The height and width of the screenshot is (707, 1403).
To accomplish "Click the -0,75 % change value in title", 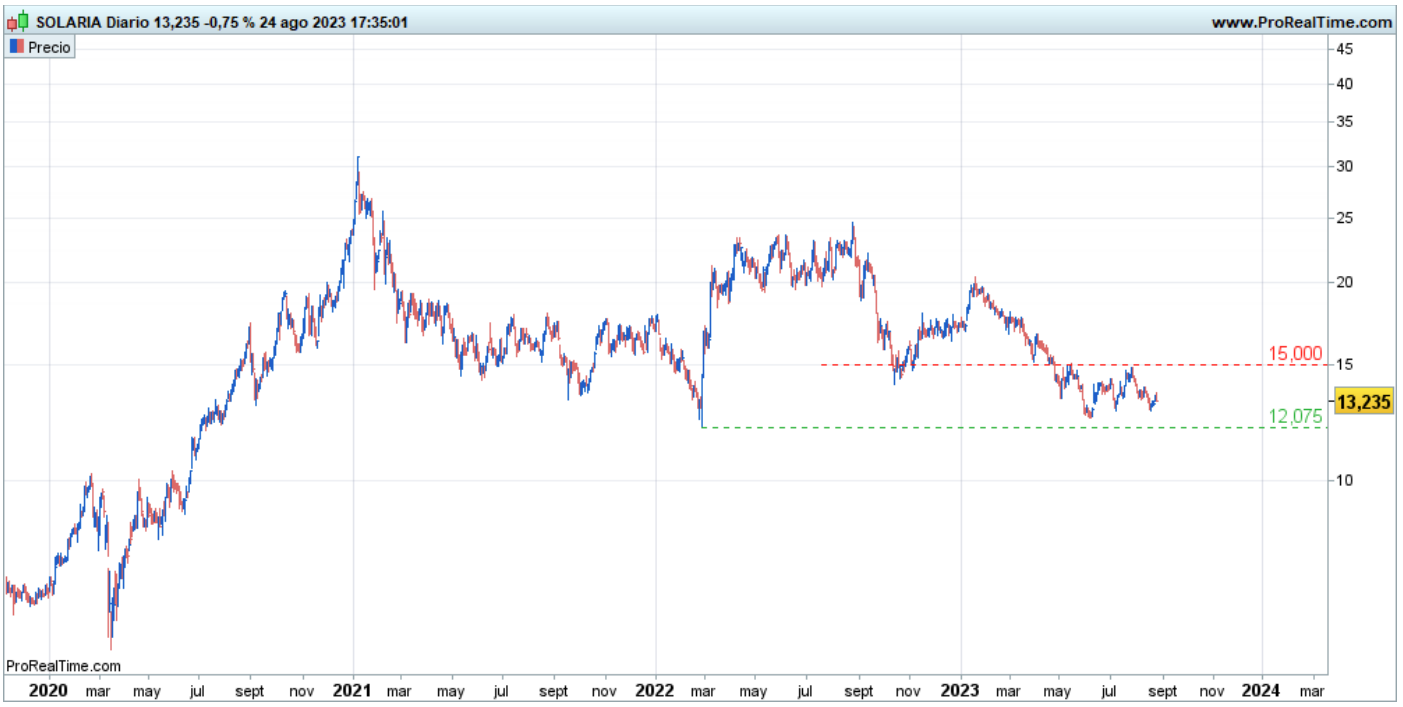I will tap(229, 22).
